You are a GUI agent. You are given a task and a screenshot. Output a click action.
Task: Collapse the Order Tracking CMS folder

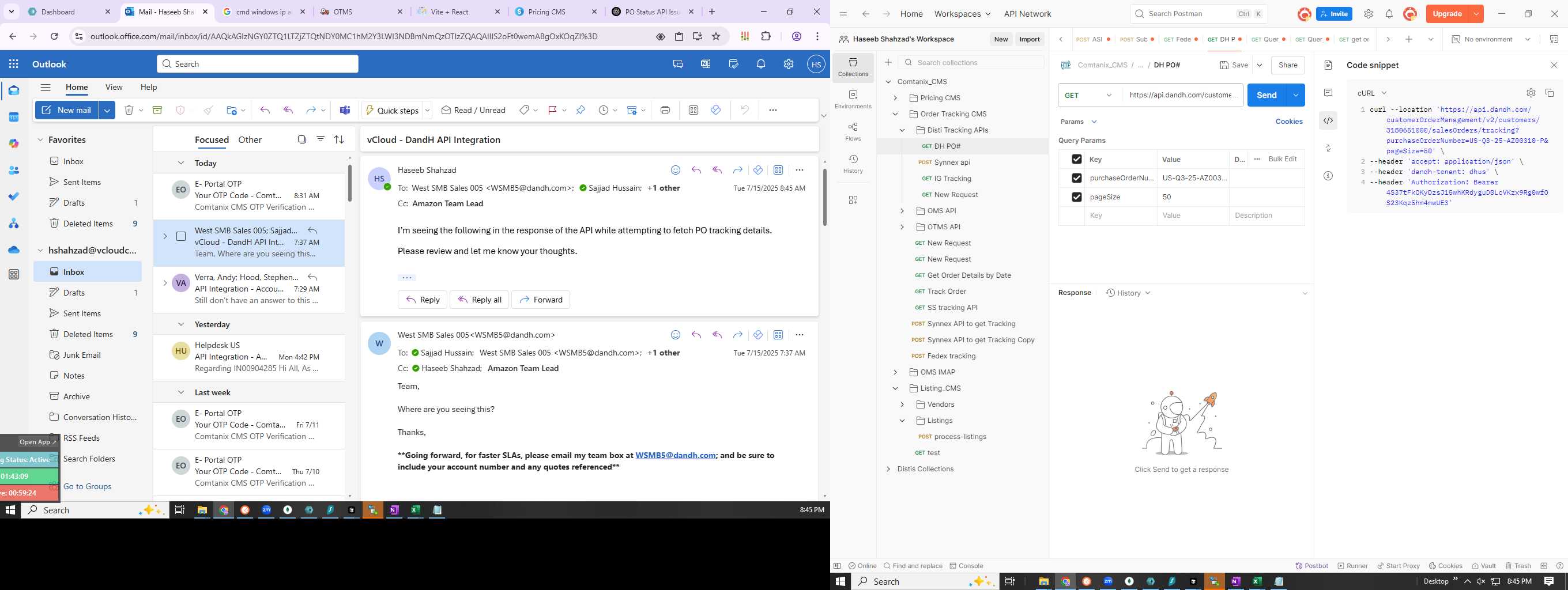(x=895, y=114)
